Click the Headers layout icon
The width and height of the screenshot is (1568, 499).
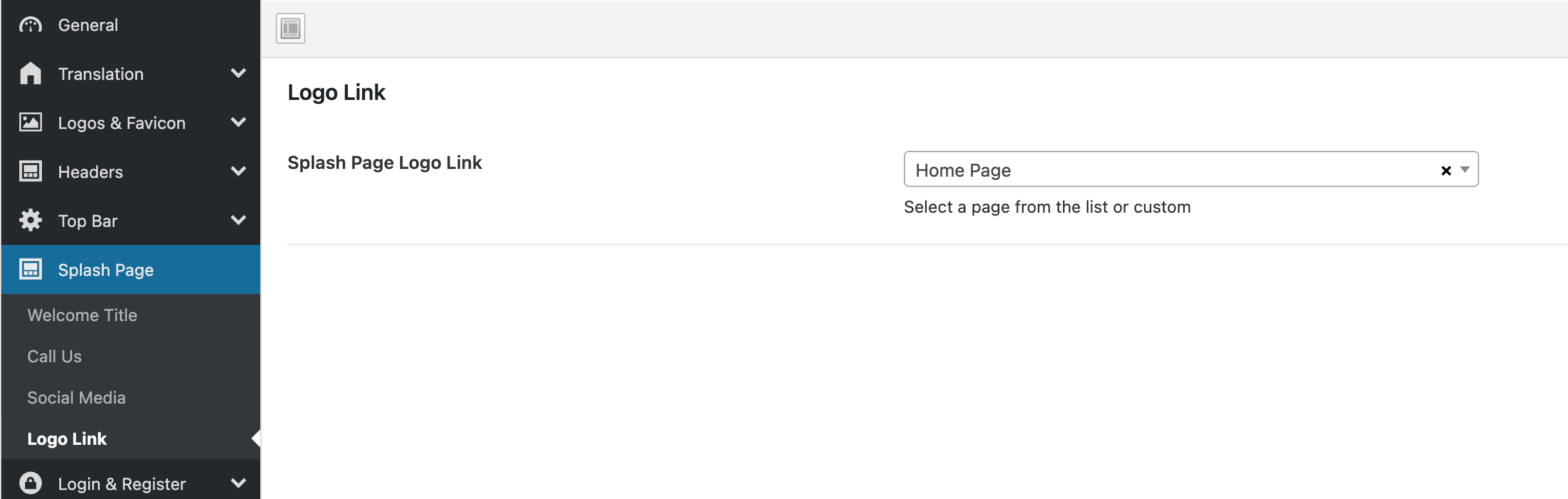30,171
